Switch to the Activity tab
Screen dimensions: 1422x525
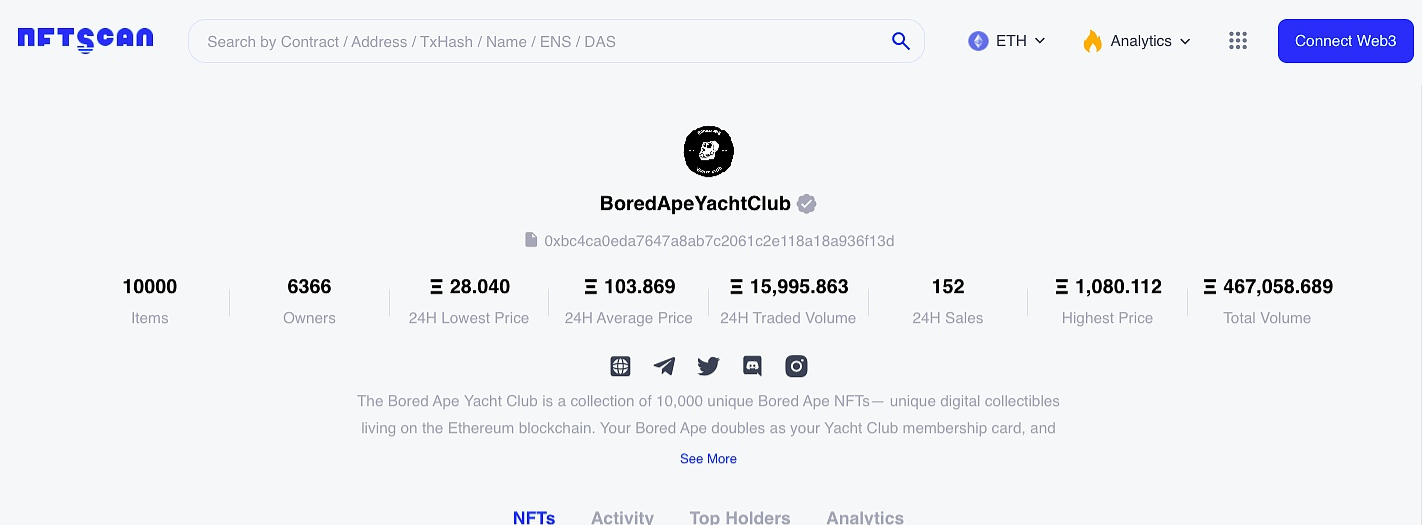point(622,517)
